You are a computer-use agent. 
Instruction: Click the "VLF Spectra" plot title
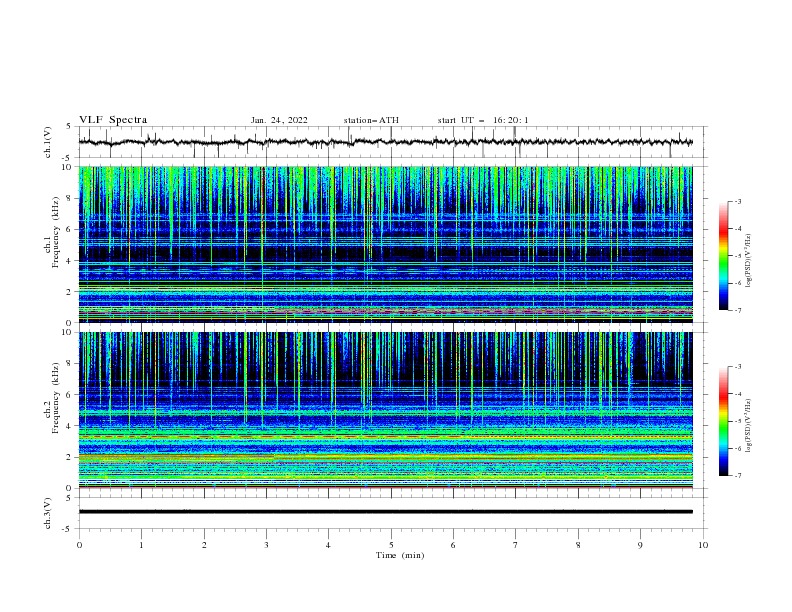coord(113,120)
